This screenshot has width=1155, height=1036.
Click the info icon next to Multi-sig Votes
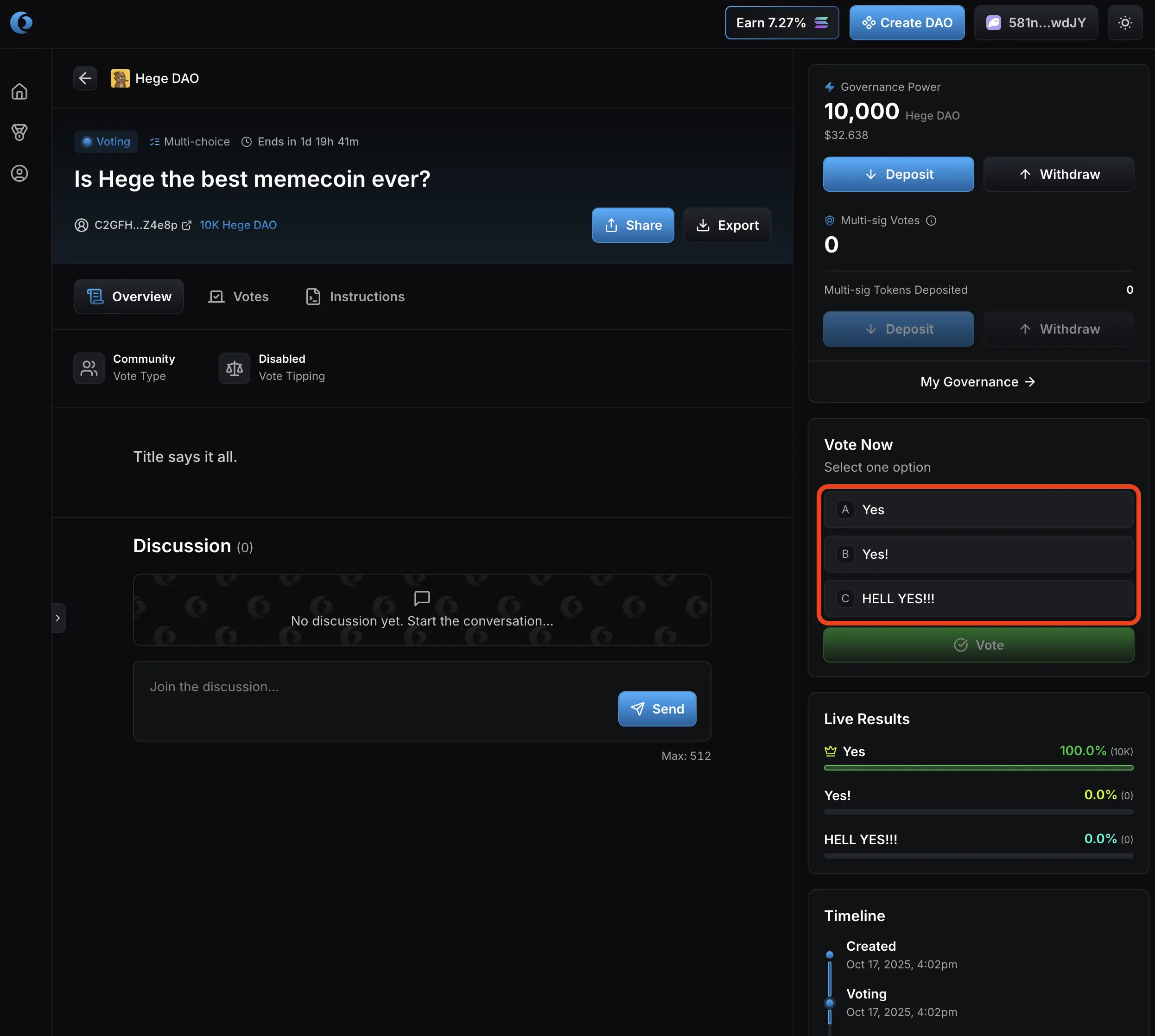pos(931,220)
